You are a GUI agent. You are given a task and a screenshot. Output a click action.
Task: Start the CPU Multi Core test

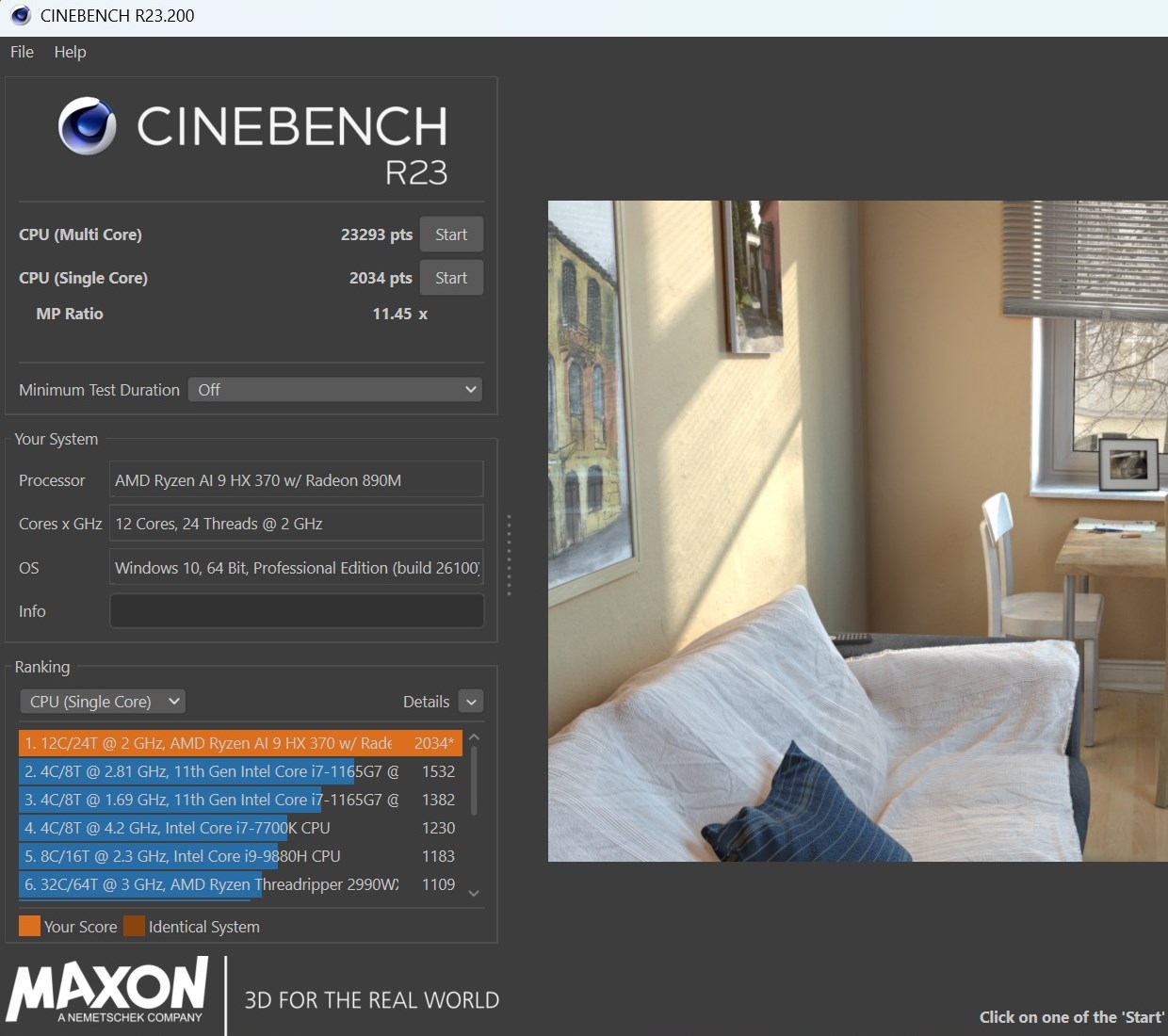(x=451, y=235)
